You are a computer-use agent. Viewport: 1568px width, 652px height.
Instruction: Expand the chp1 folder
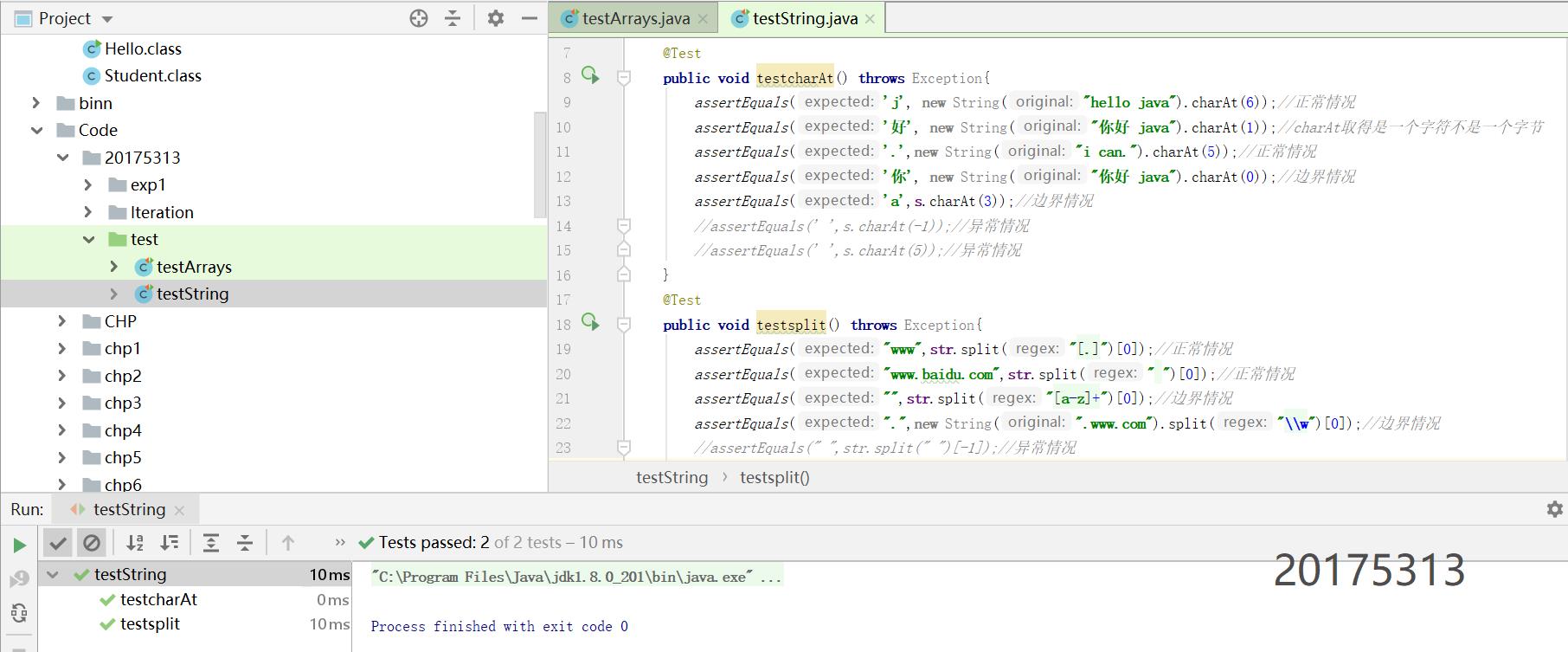pyautogui.click(x=62, y=348)
